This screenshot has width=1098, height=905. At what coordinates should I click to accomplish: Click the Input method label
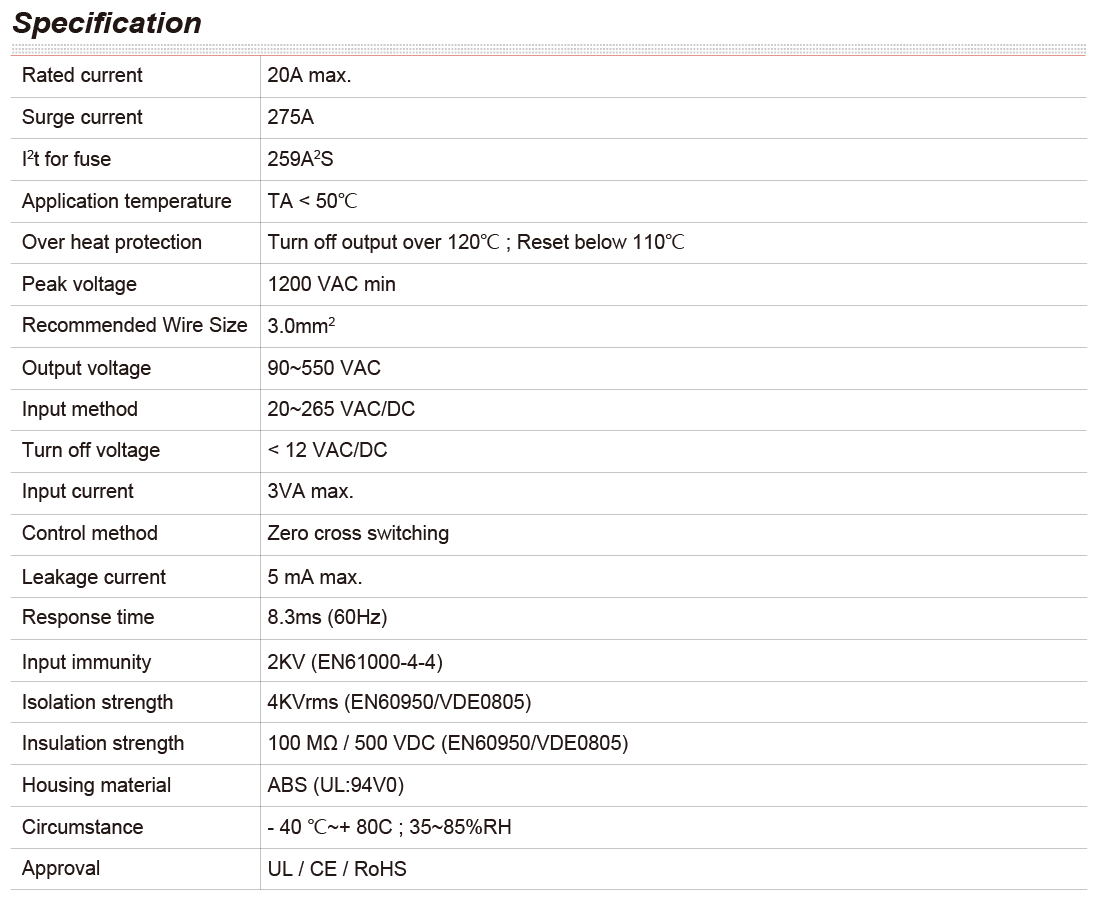pyautogui.click(x=79, y=409)
